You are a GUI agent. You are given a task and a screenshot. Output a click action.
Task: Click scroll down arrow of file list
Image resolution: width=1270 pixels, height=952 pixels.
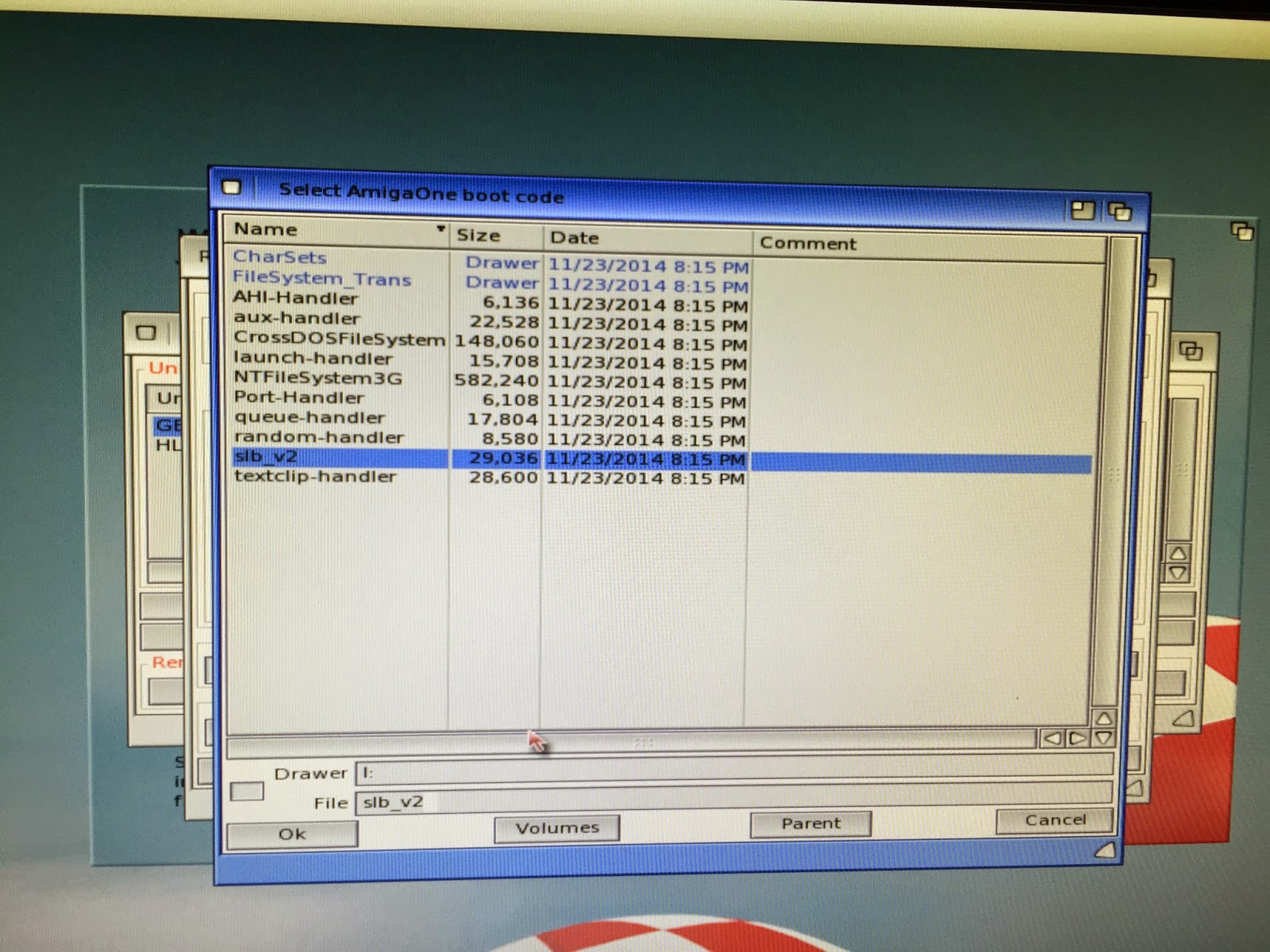(1103, 738)
